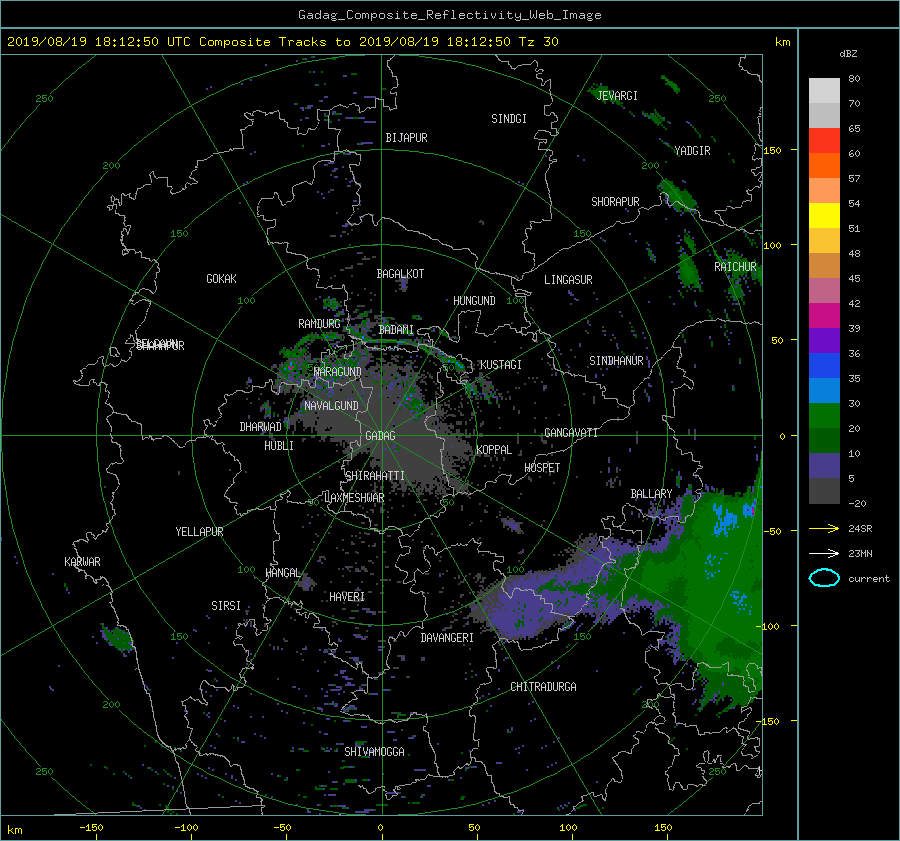Click the HUBLI city label

(279, 445)
